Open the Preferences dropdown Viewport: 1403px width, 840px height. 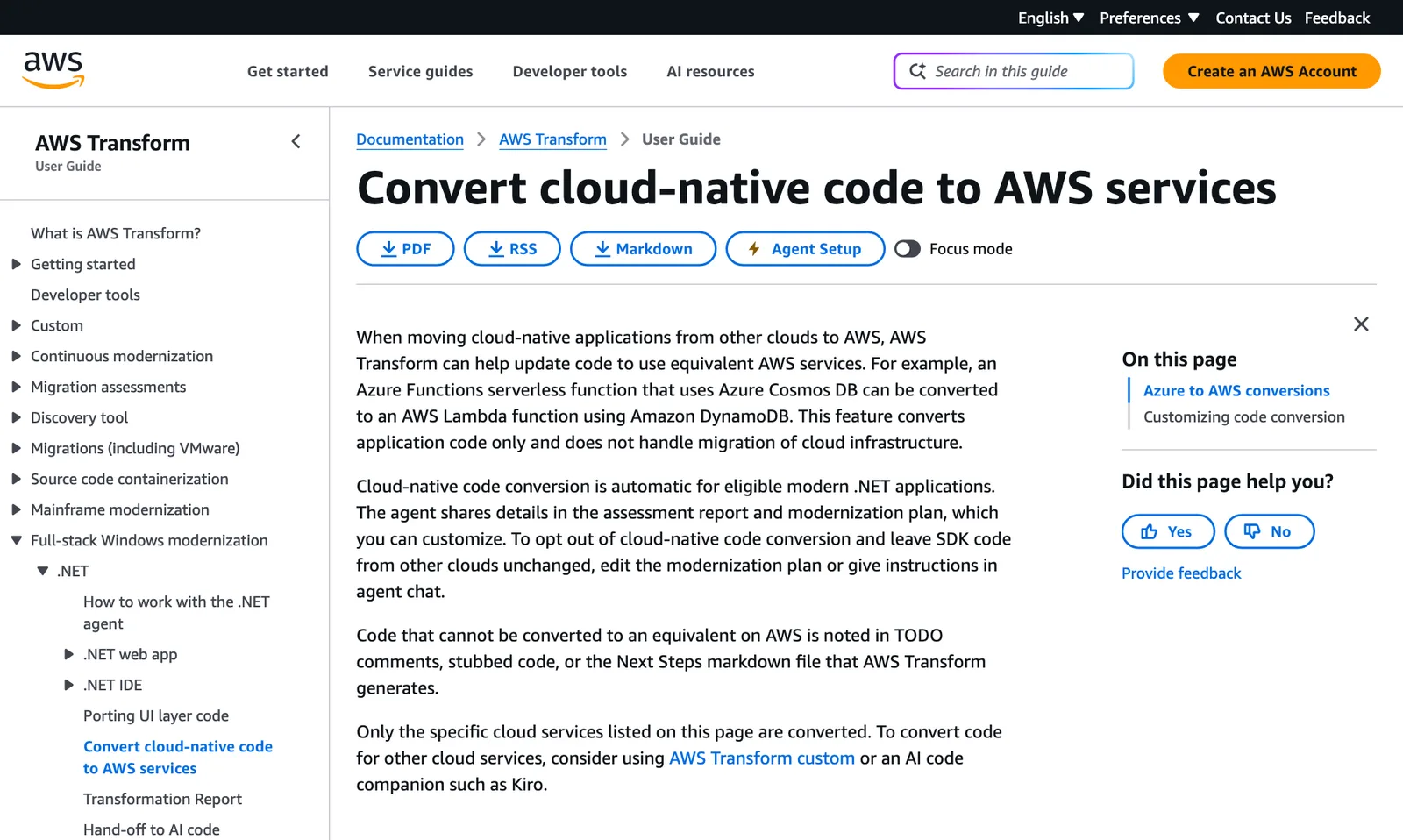point(1149,18)
